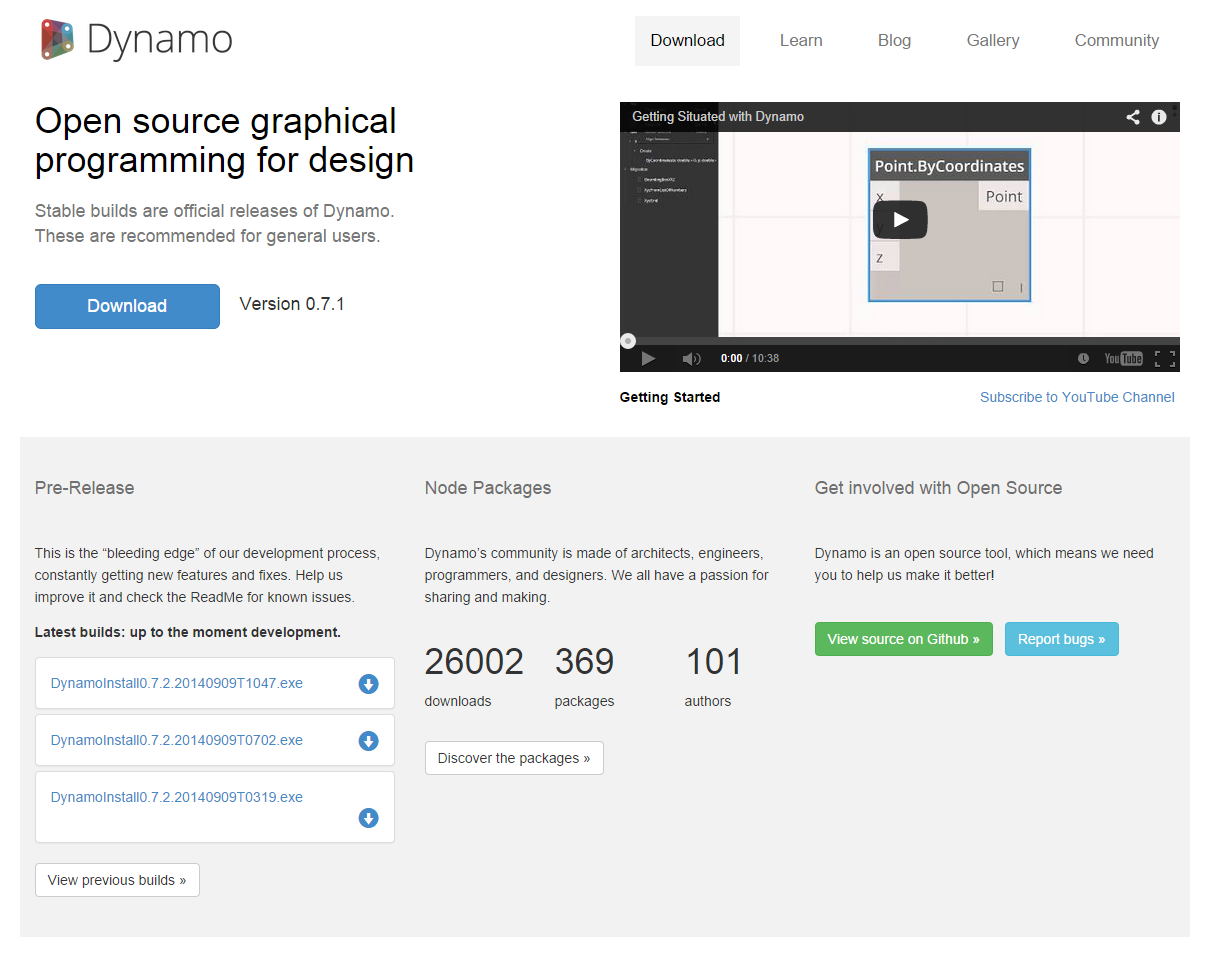Image resolution: width=1206 pixels, height=955 pixels.
Task: Click the video title Getting Situated with Dynamo
Action: [718, 117]
